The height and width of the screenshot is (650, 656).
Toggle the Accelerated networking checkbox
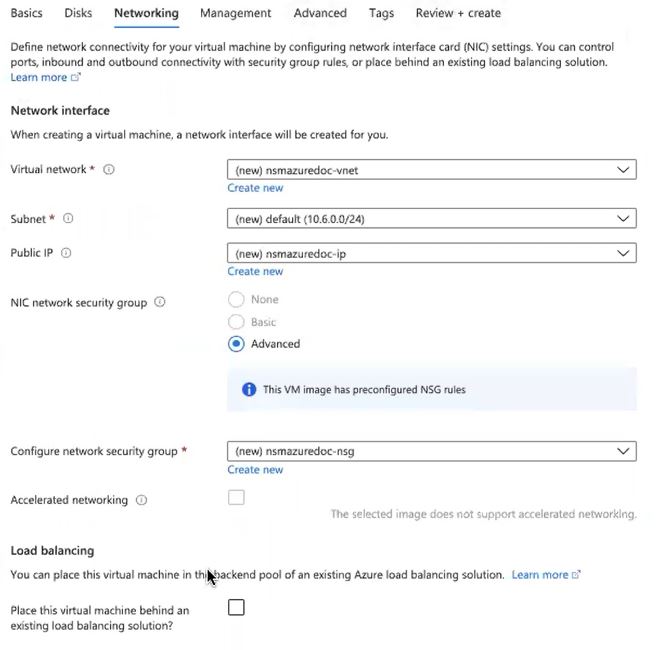[236, 498]
